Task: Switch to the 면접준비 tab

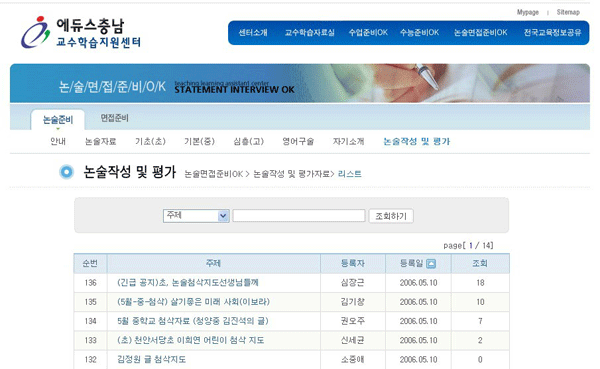Action: pyautogui.click(x=114, y=118)
